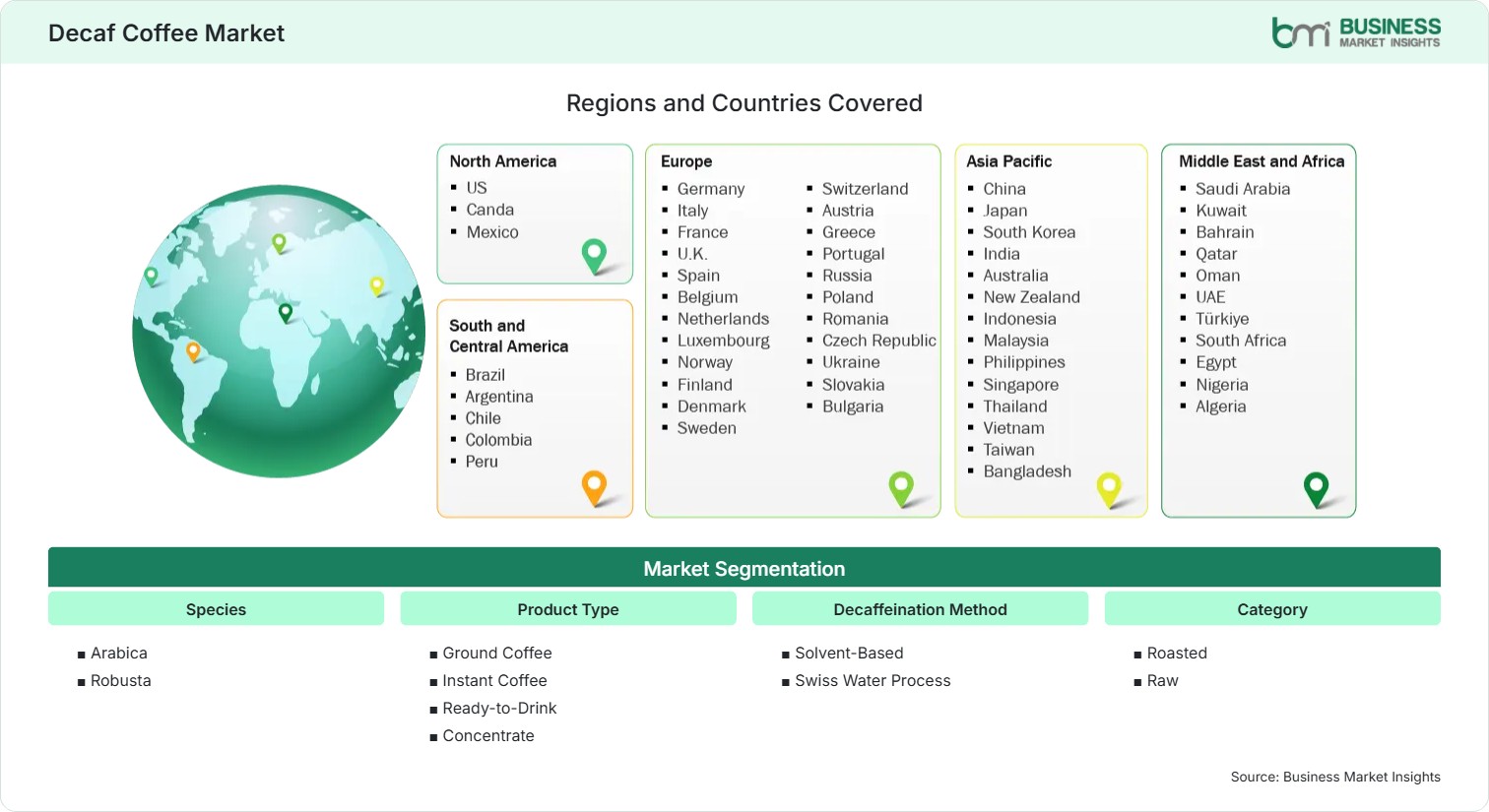The image size is (1489, 812).
Task: Click 'Switzerland' in Europe list
Action: pyautogui.click(x=866, y=189)
